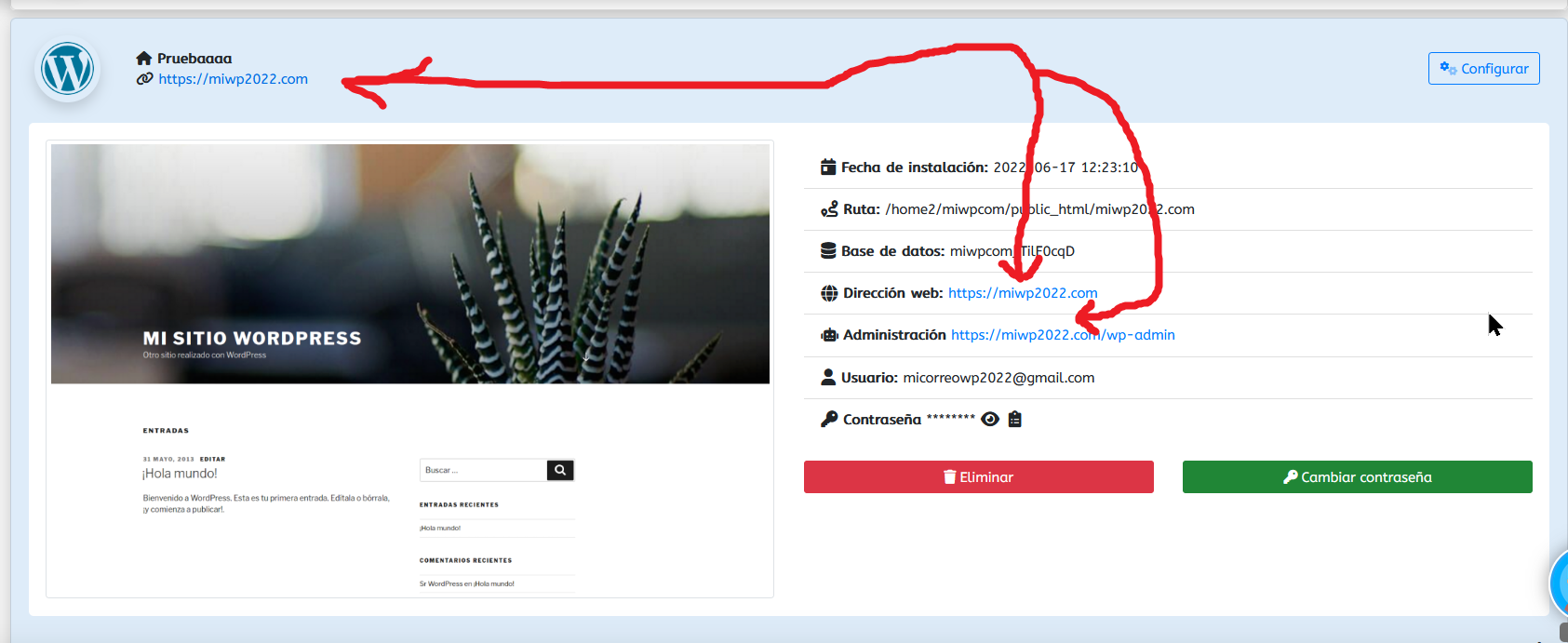
Task: Click the globe icon next to Dirección web
Action: (829, 293)
